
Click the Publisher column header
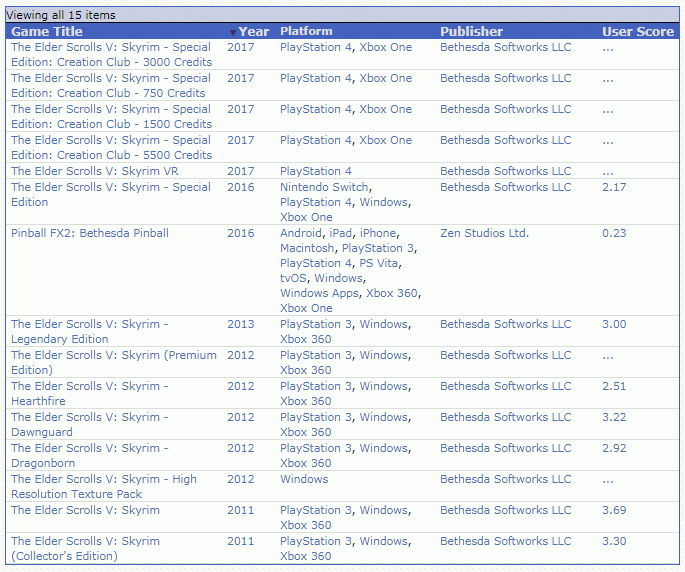[471, 31]
